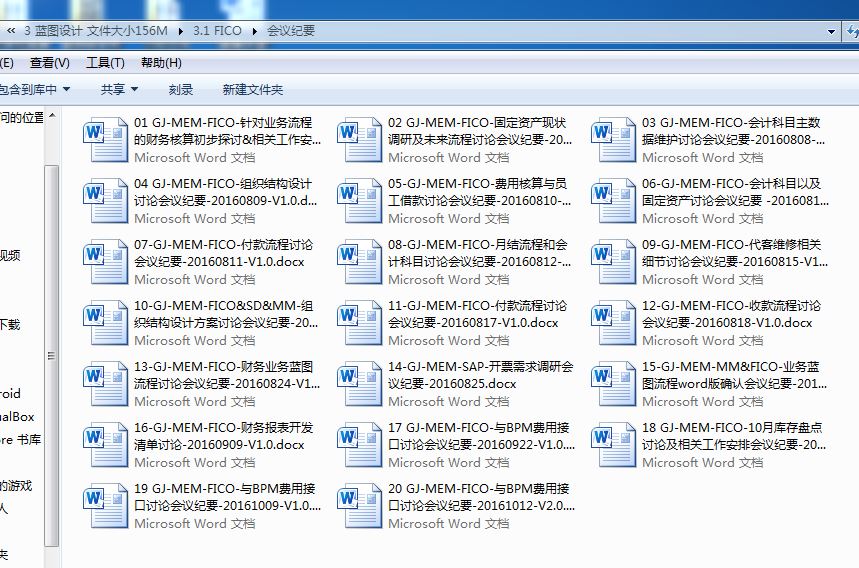Select the Word icon of file 18 GJ-MEM-FICO-10月库存盘点
Screen dimensions: 859x568
[x=614, y=444]
